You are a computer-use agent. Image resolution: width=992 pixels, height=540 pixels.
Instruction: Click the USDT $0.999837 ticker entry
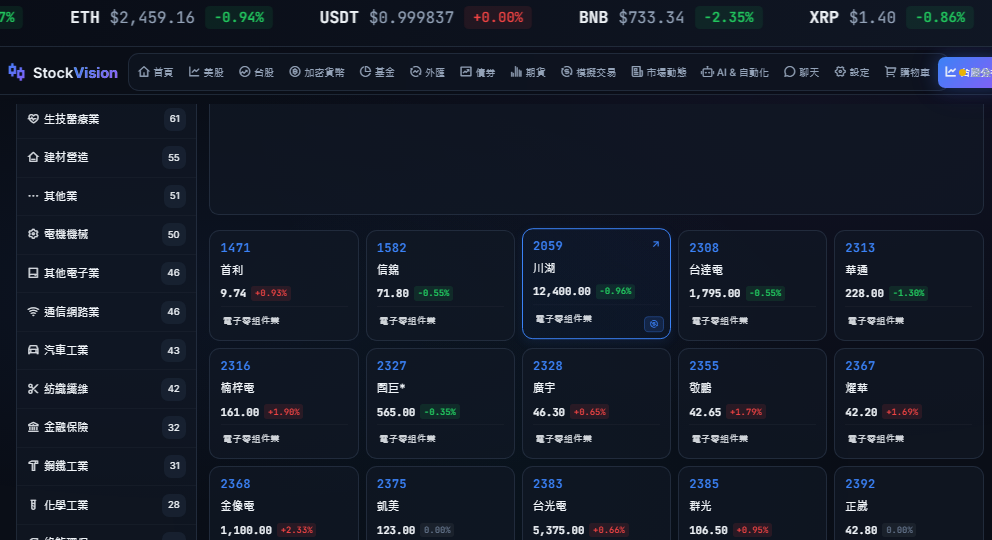coord(425,18)
